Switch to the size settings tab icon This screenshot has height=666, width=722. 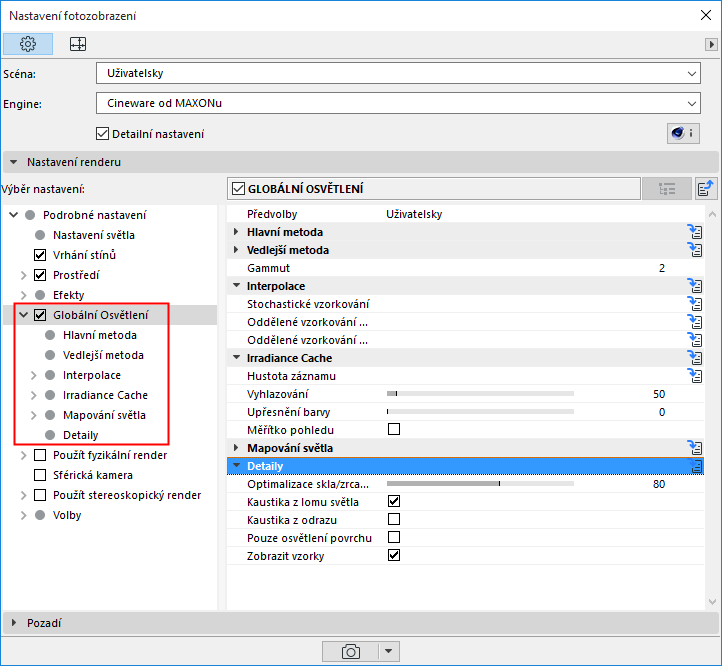pos(78,44)
